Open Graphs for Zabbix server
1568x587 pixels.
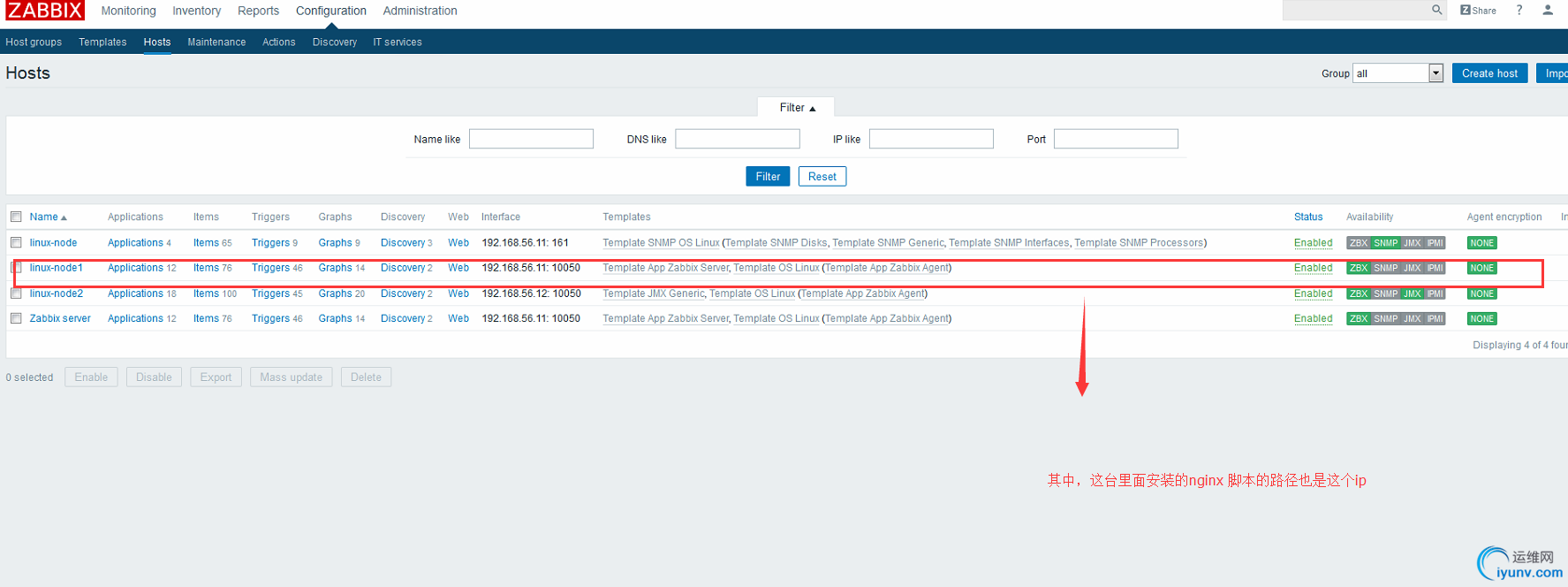click(x=335, y=319)
